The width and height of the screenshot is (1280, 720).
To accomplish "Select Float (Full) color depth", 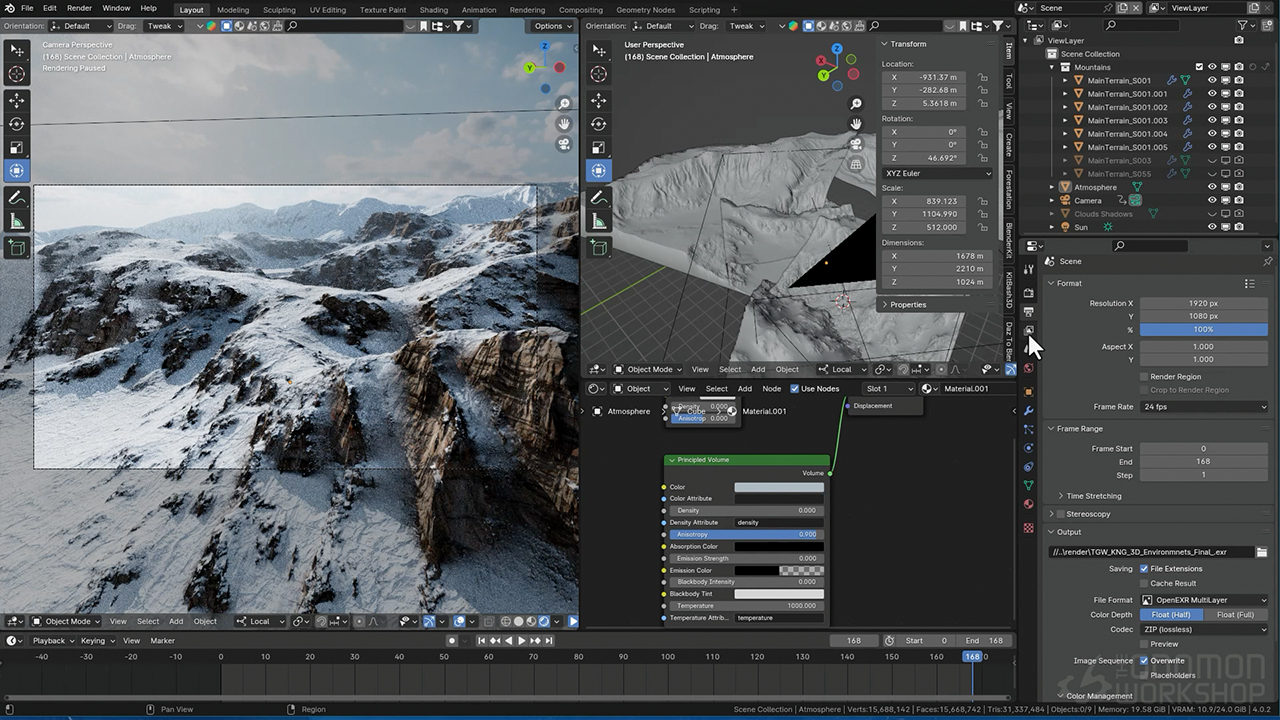I will [1235, 615].
